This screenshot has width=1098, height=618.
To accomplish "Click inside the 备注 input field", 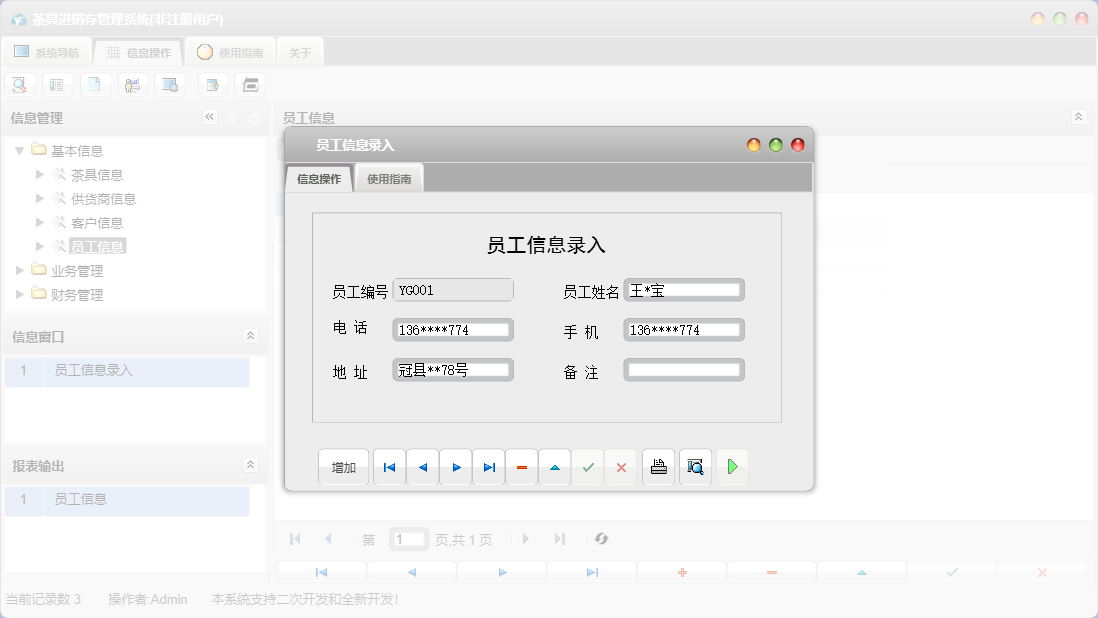I will [x=683, y=369].
